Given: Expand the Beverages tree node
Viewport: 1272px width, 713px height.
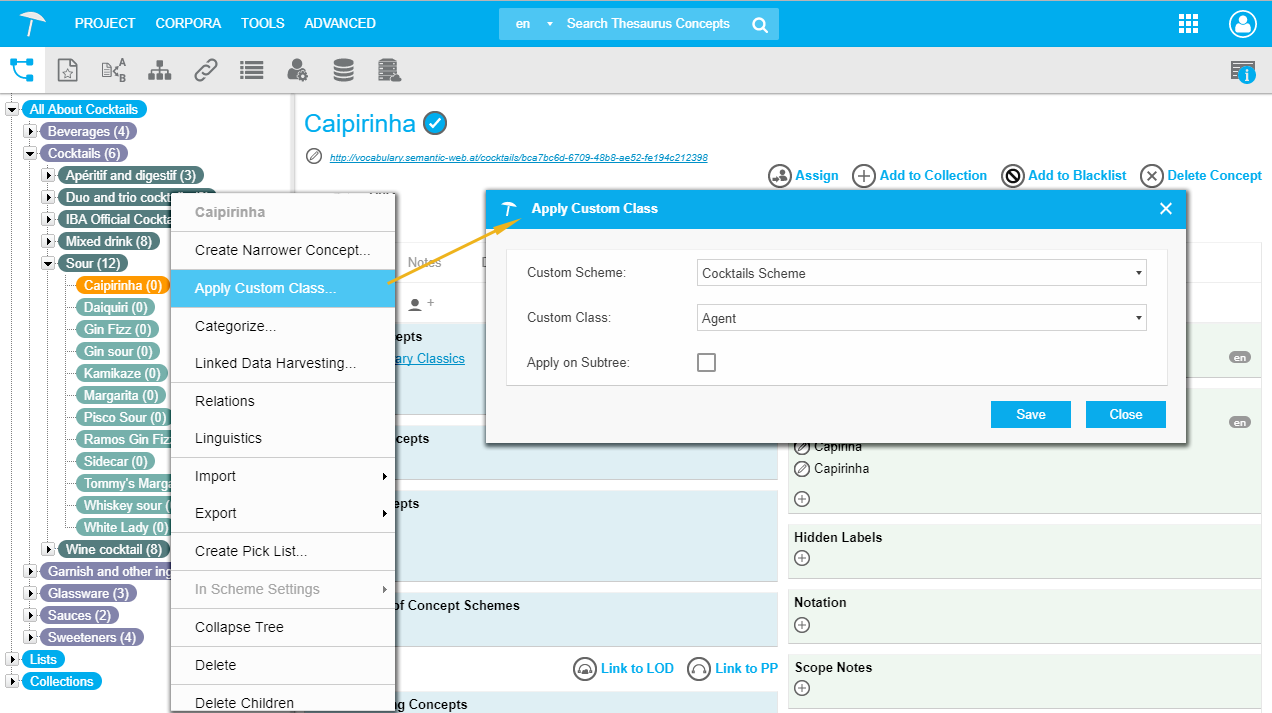Looking at the screenshot, I should (30, 131).
